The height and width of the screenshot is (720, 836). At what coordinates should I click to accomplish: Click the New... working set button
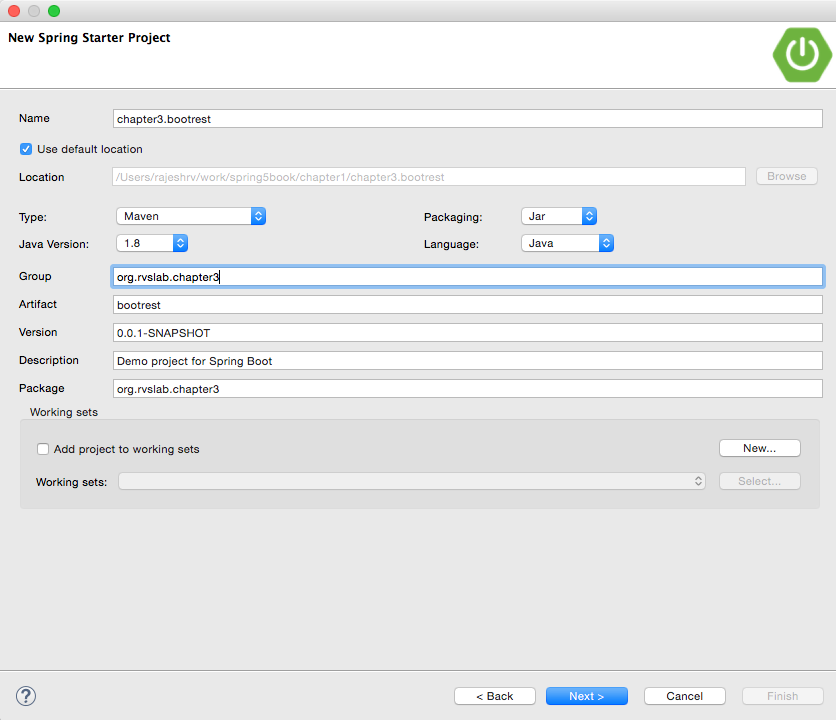point(760,448)
